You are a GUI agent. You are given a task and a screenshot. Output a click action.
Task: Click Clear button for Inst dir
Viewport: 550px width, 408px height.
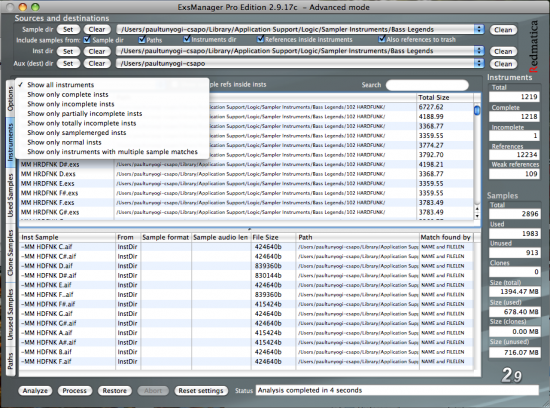tap(96, 51)
